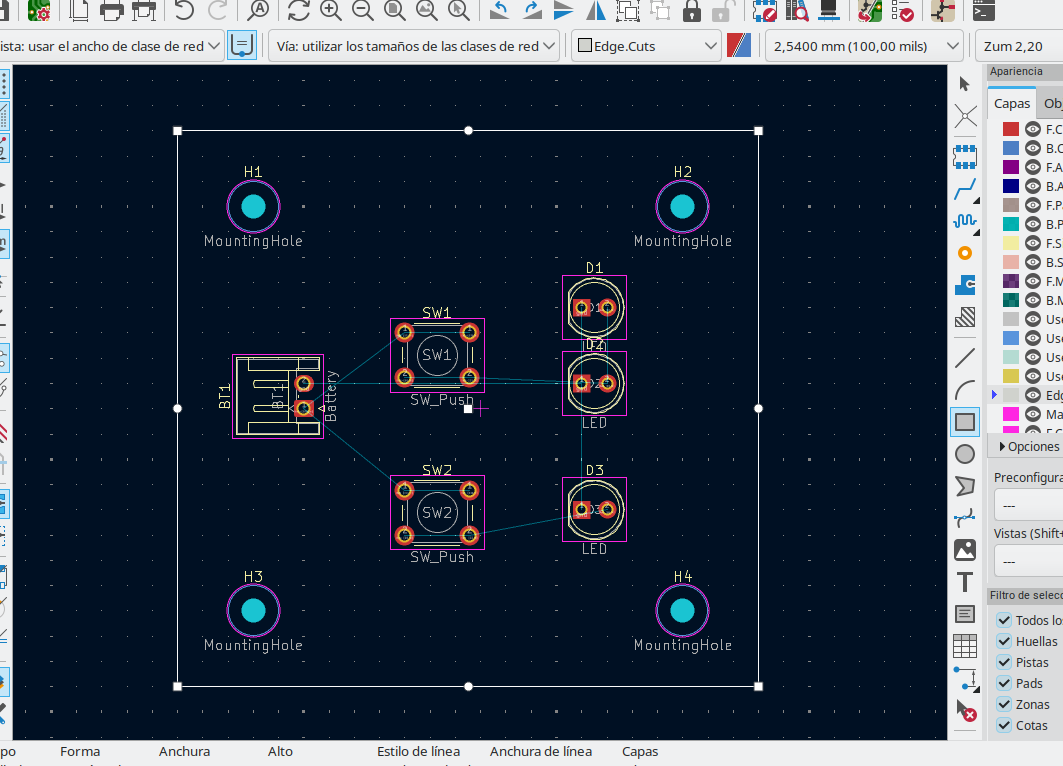Open the Edge.Cuts layer dropdown
The width and height of the screenshot is (1063, 766).
(646, 46)
